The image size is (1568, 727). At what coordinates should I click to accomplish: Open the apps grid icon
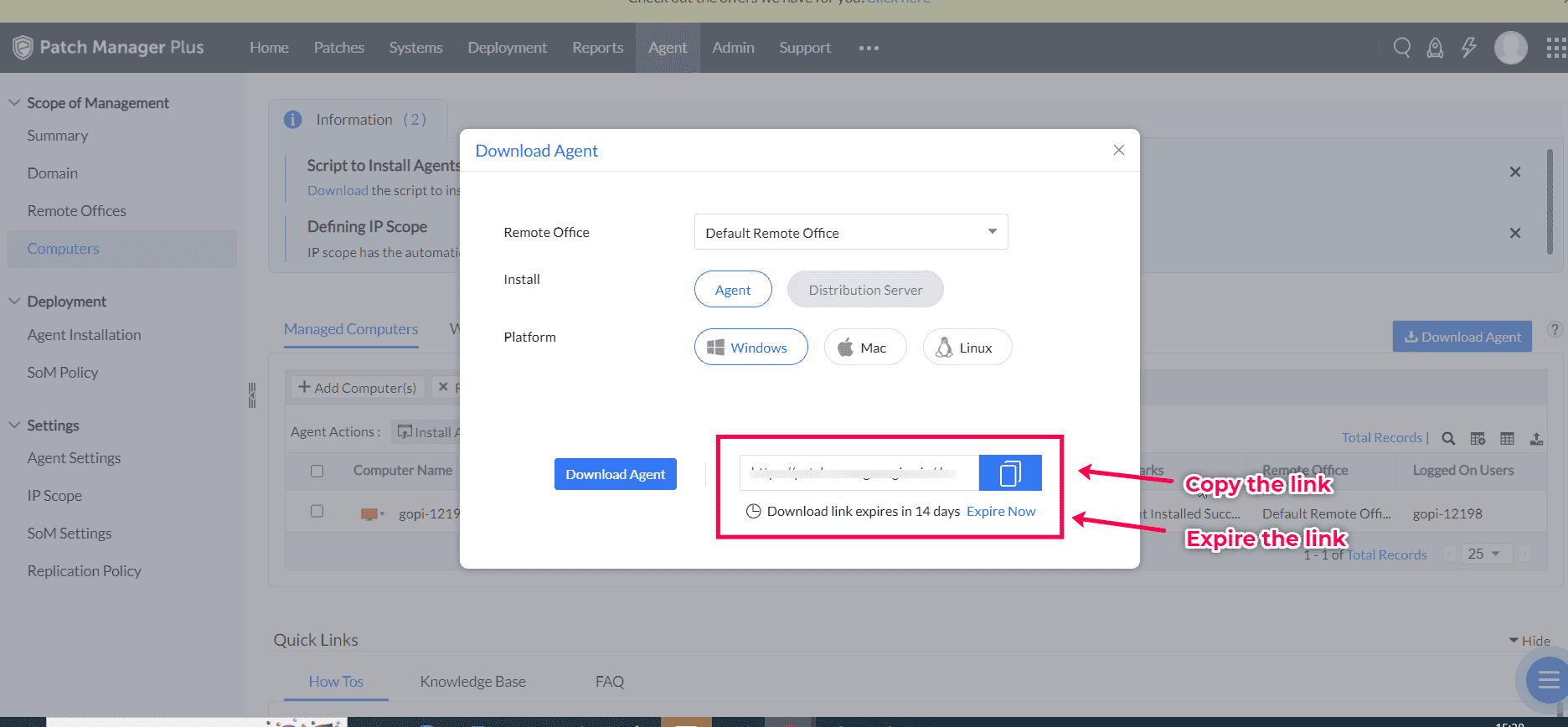tap(1556, 48)
